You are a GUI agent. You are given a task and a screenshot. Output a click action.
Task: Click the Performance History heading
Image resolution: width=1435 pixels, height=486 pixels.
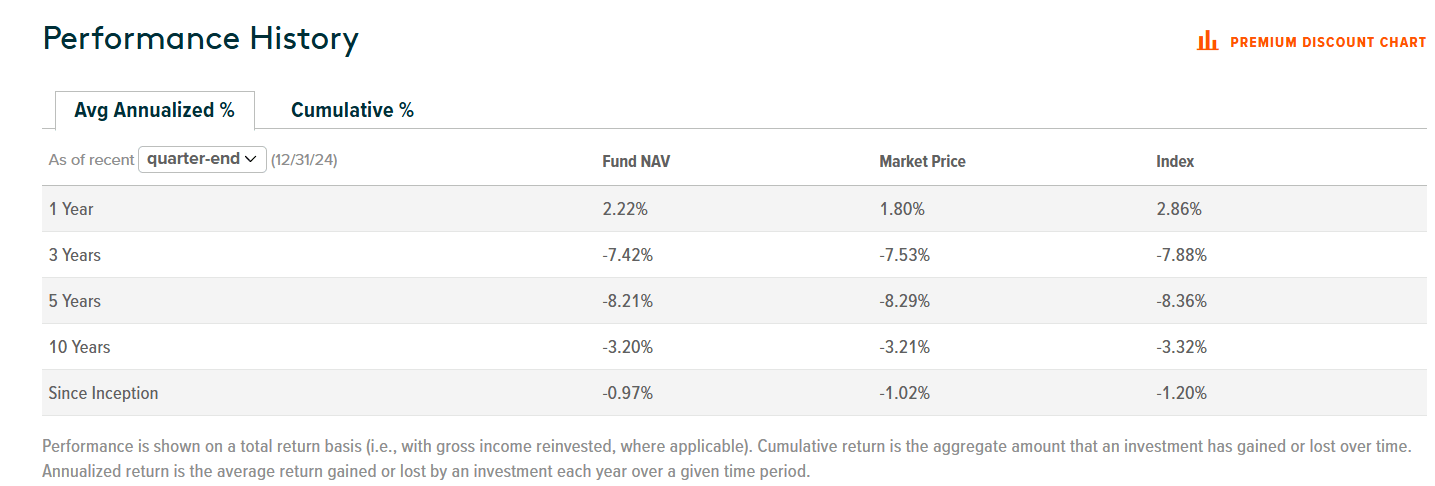pyautogui.click(x=200, y=39)
